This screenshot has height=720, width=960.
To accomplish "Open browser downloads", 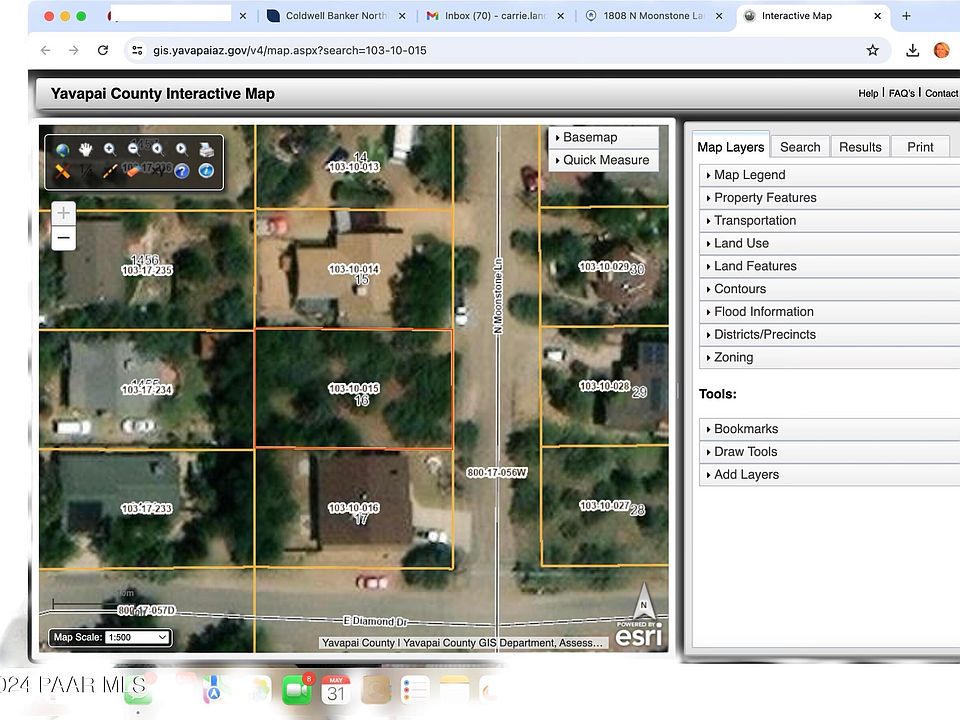I will (x=912, y=50).
